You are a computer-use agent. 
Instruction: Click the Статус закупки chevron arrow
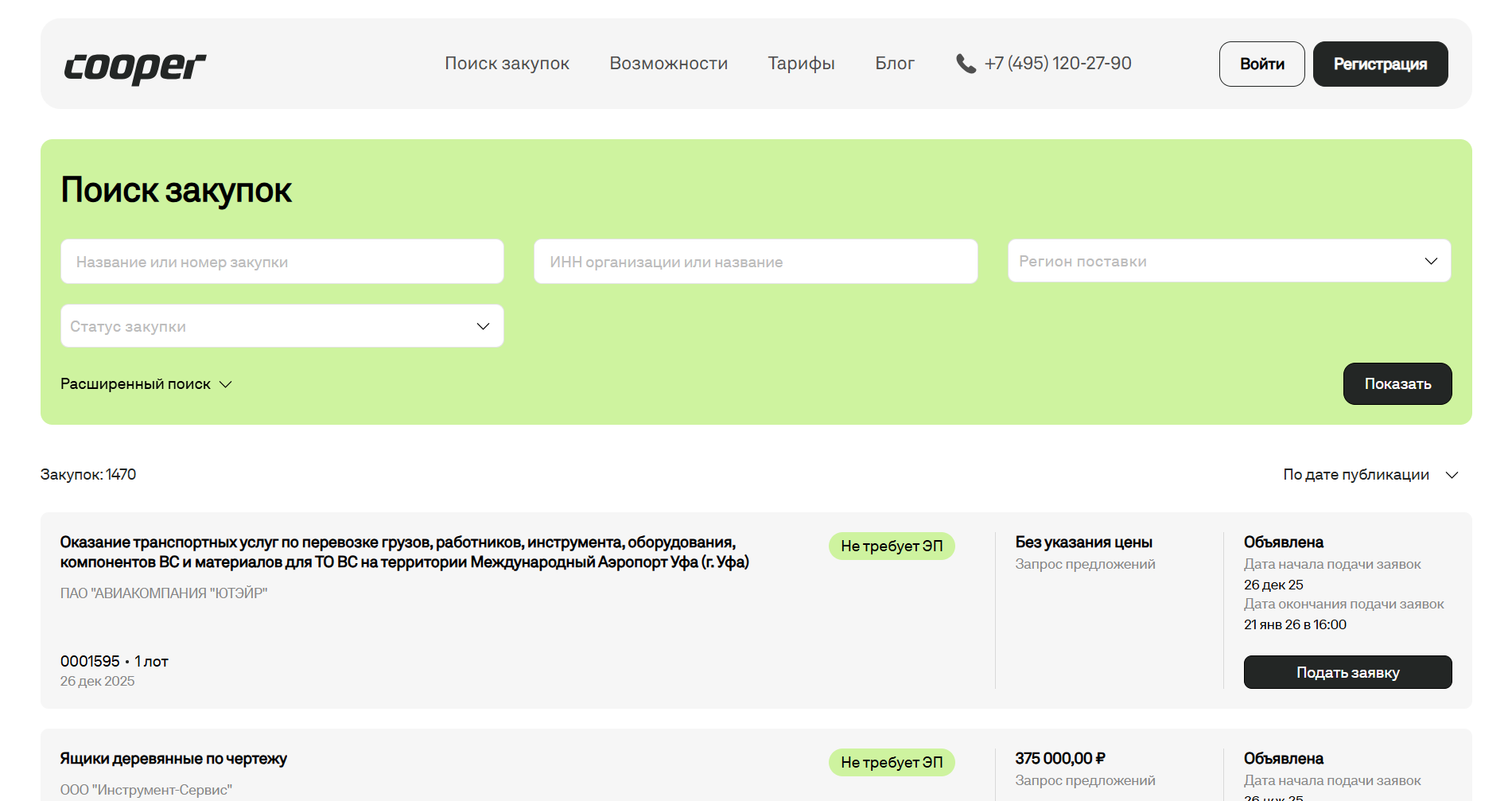point(483,326)
